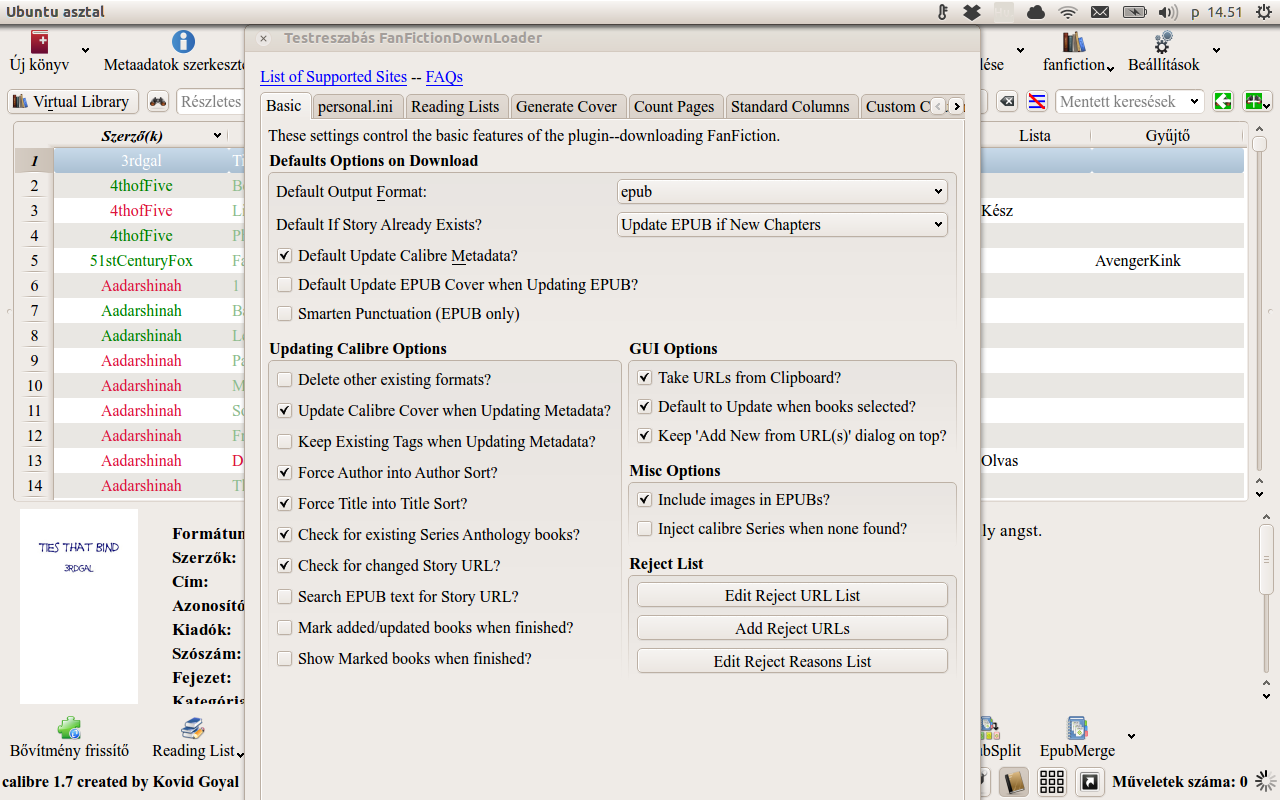1280x800 pixels.
Task: Open Beállítások gears icon
Action: point(1163,42)
